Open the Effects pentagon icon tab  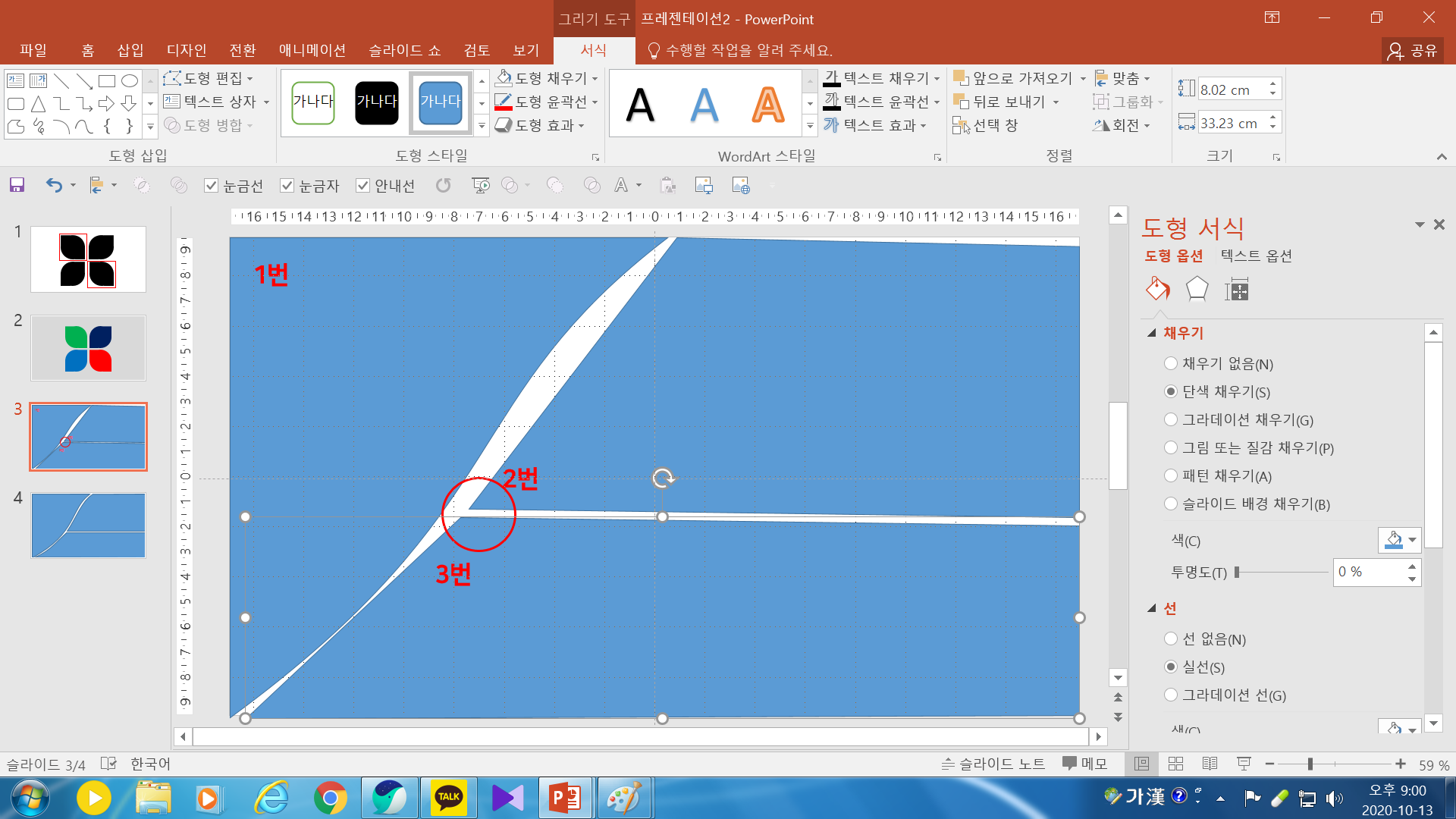(1197, 289)
